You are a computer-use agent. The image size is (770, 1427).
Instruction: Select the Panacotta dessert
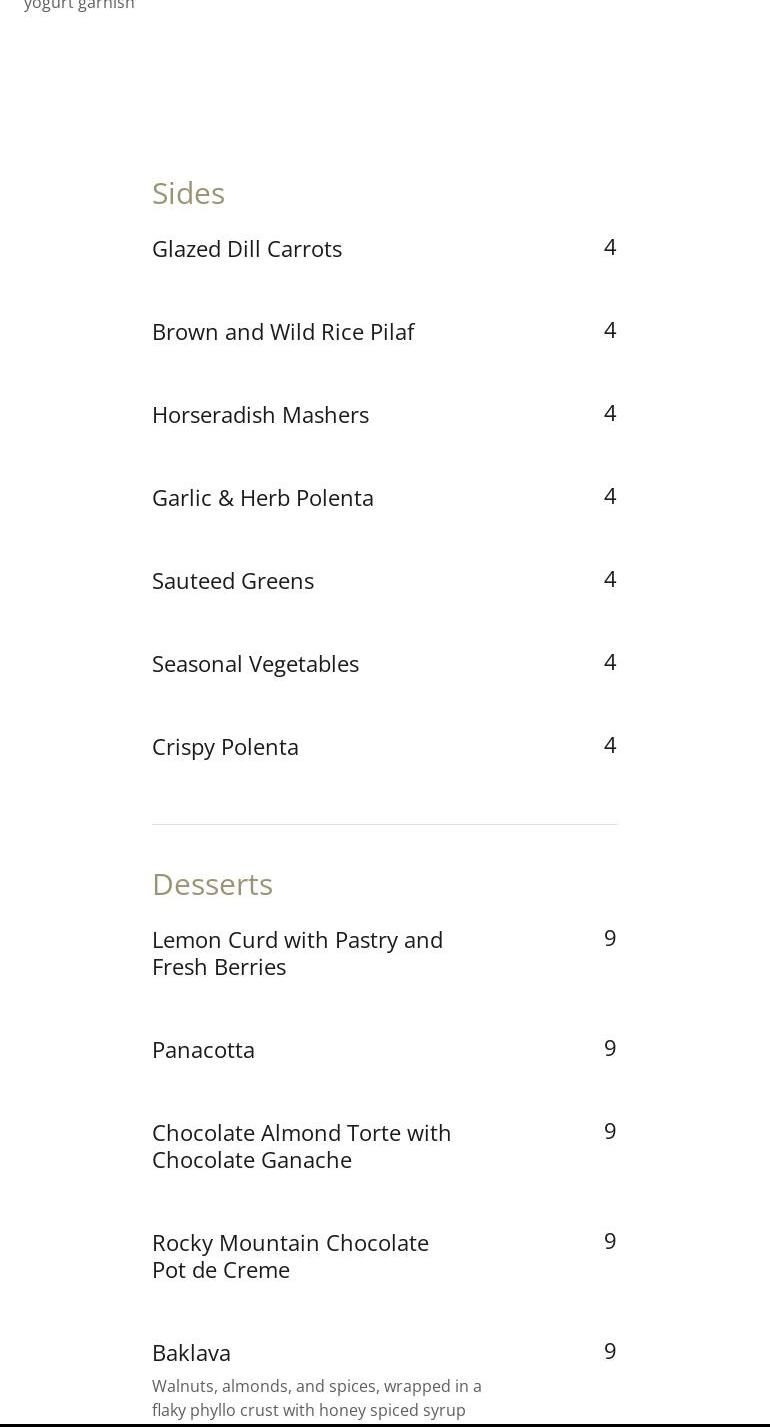pyautogui.click(x=203, y=1050)
